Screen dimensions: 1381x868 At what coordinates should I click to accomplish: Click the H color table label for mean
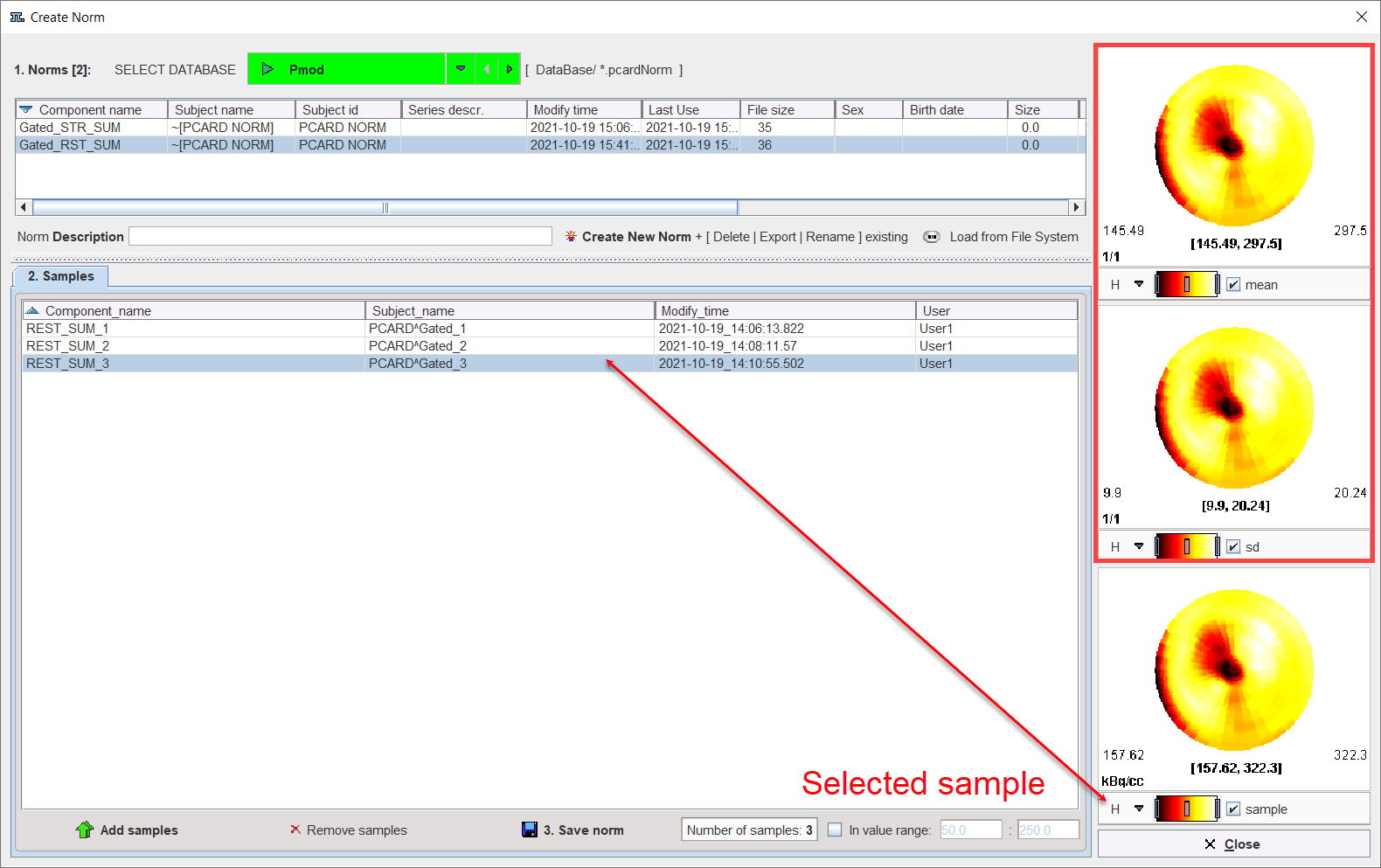tap(1115, 284)
